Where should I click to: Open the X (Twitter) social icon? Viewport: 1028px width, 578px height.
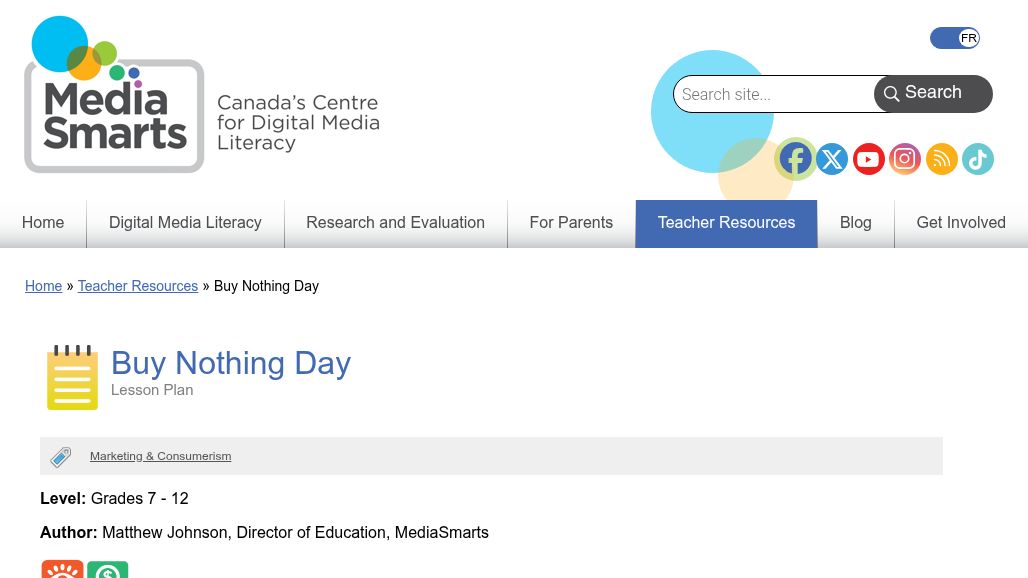coord(832,159)
